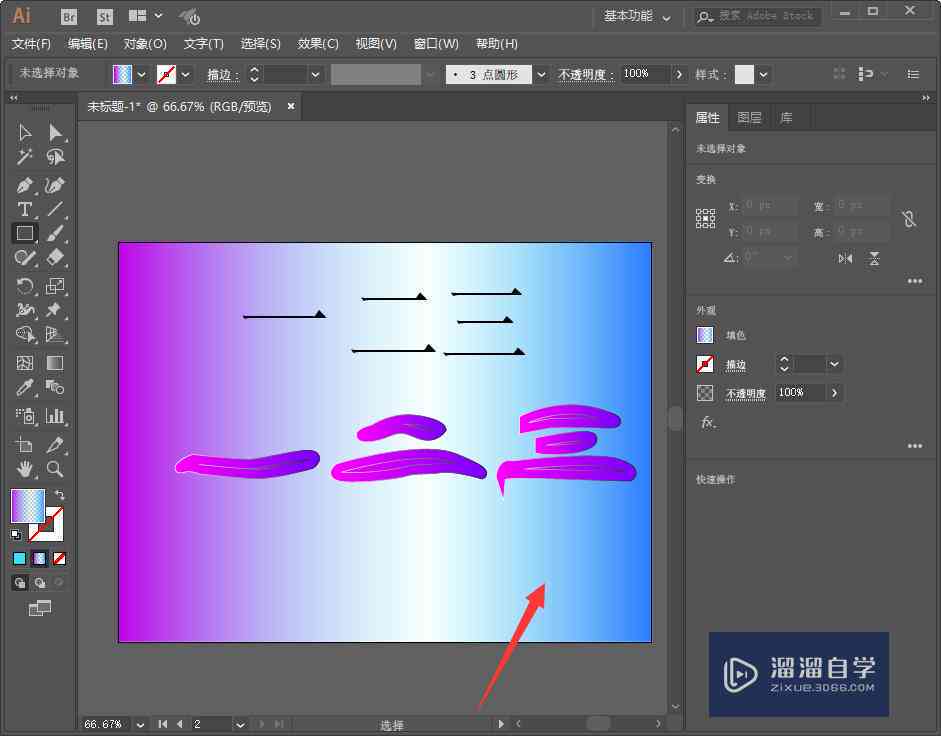Select the Curvature tool
Image resolution: width=941 pixels, height=736 pixels.
tap(55, 186)
